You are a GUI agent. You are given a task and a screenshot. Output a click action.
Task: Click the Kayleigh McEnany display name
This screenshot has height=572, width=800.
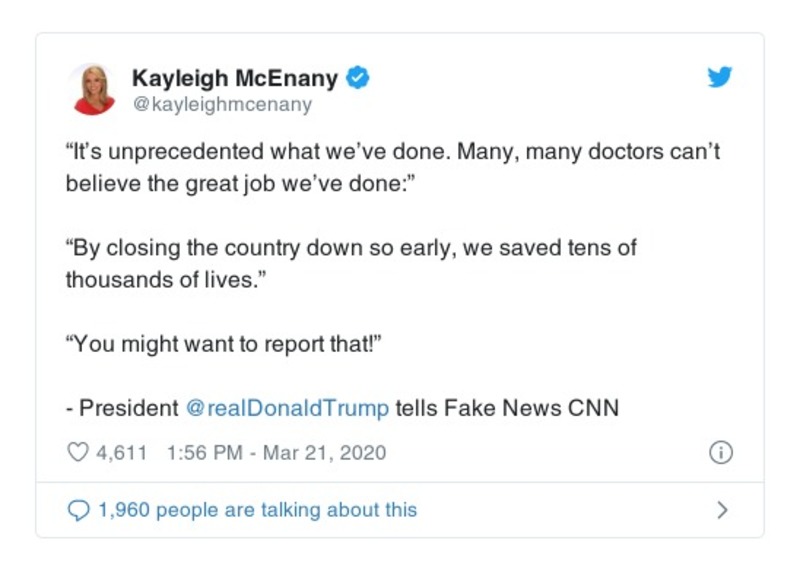click(236, 77)
